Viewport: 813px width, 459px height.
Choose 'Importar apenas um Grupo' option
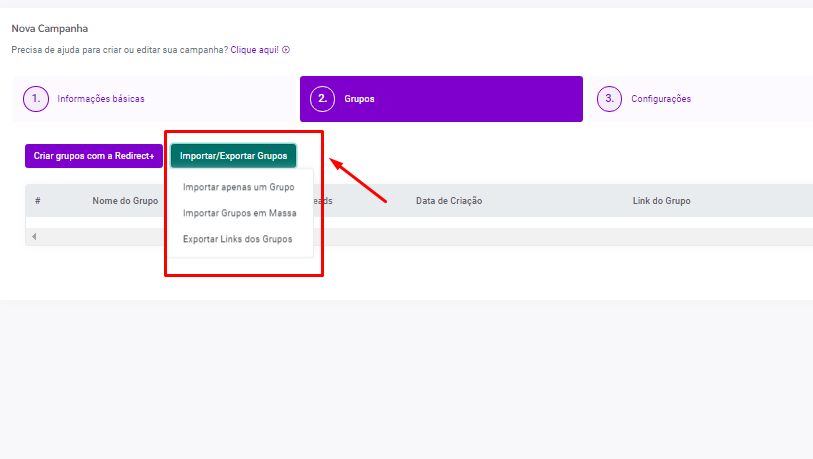[238, 187]
